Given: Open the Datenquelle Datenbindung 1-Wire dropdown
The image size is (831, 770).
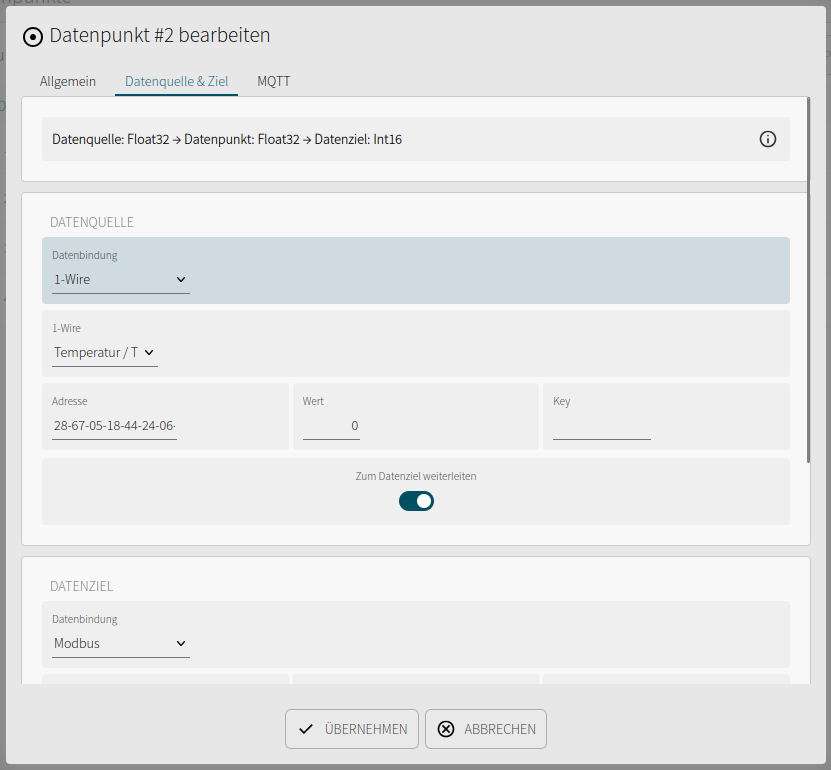Looking at the screenshot, I should (x=120, y=279).
